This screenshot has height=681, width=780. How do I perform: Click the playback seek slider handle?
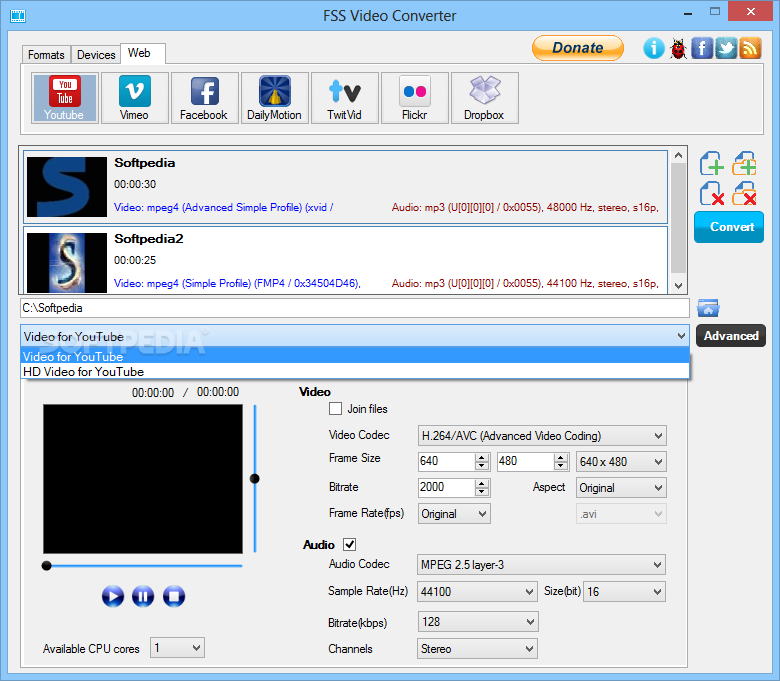[x=47, y=566]
